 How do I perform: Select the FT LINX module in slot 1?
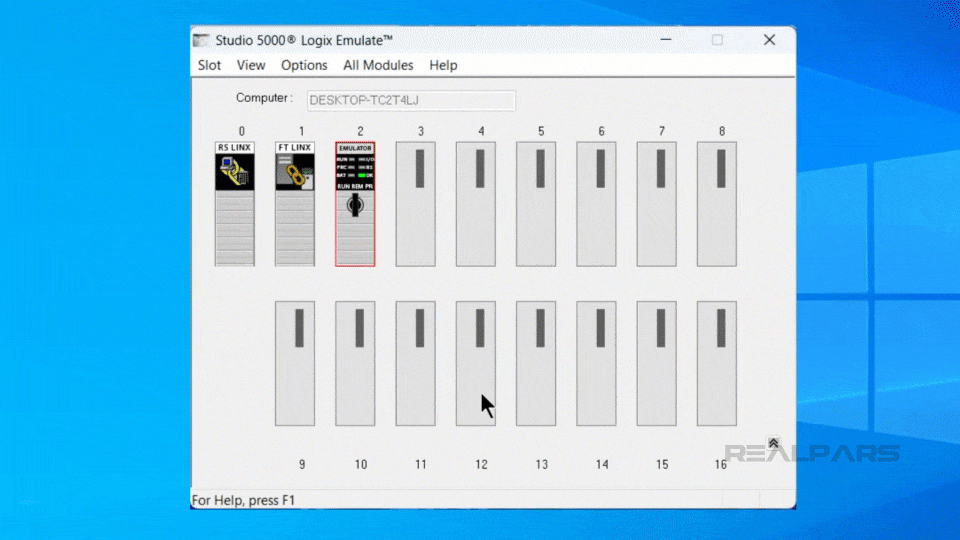(x=294, y=204)
